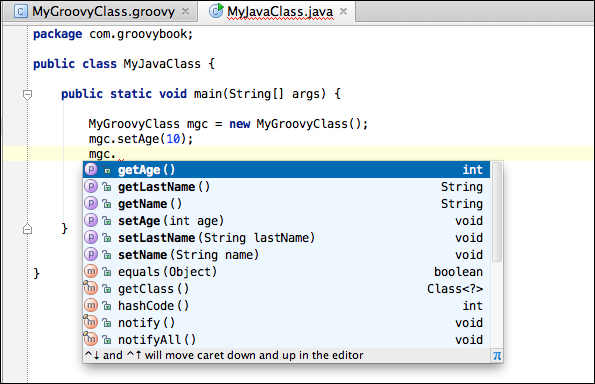Click the package com.groovybook line
The image size is (595, 384).
[x=113, y=34]
